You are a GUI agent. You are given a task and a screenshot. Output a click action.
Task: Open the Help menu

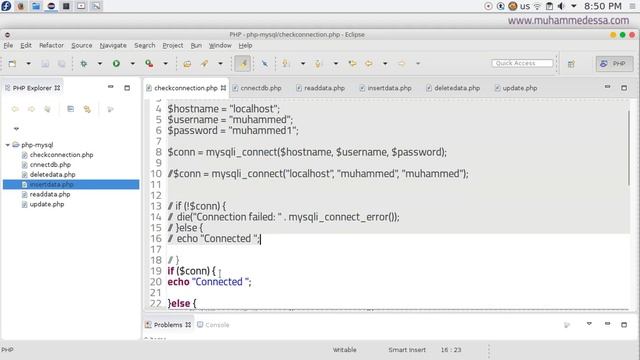245,45
